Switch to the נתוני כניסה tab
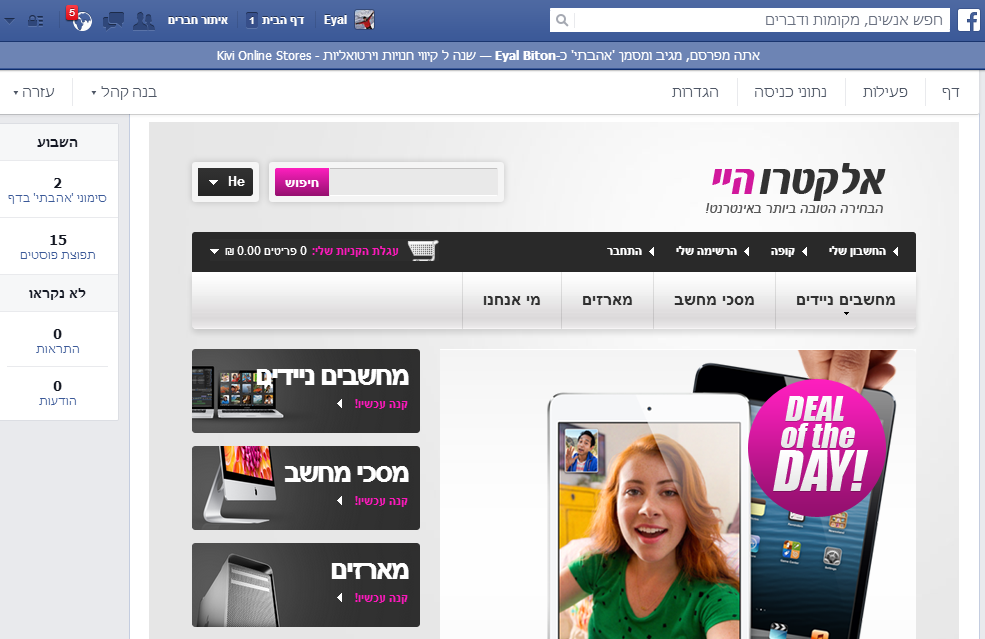 (790, 92)
